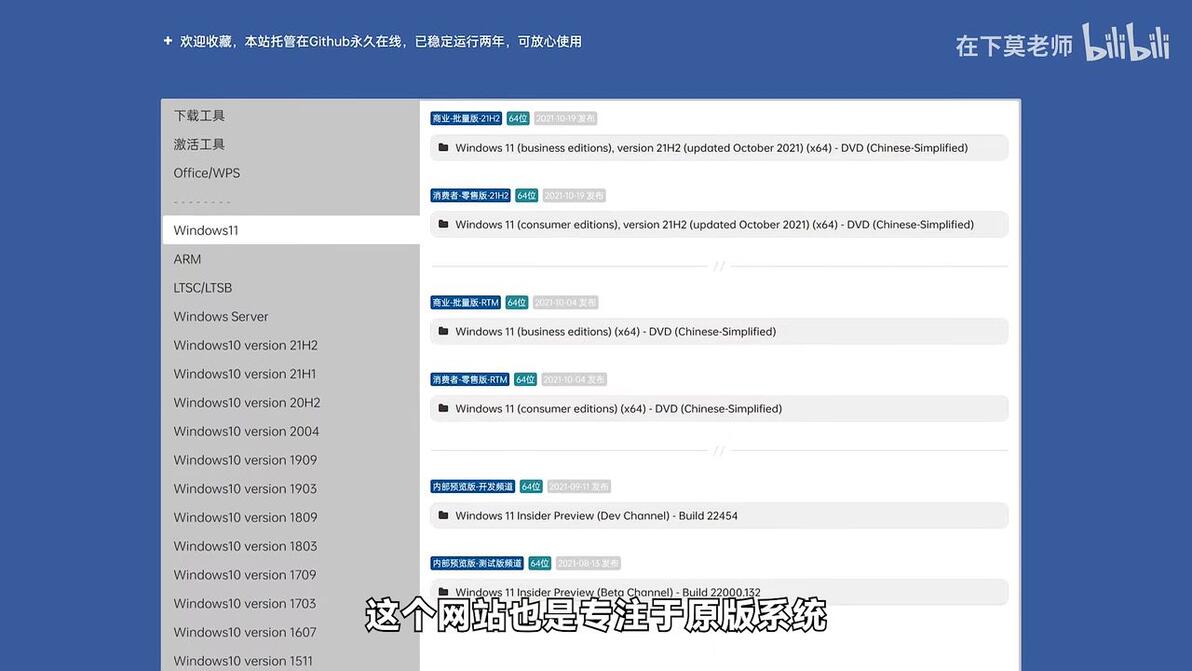Click the 内部预览版-开发频道 tag
This screenshot has height=671, width=1192.
click(473, 486)
